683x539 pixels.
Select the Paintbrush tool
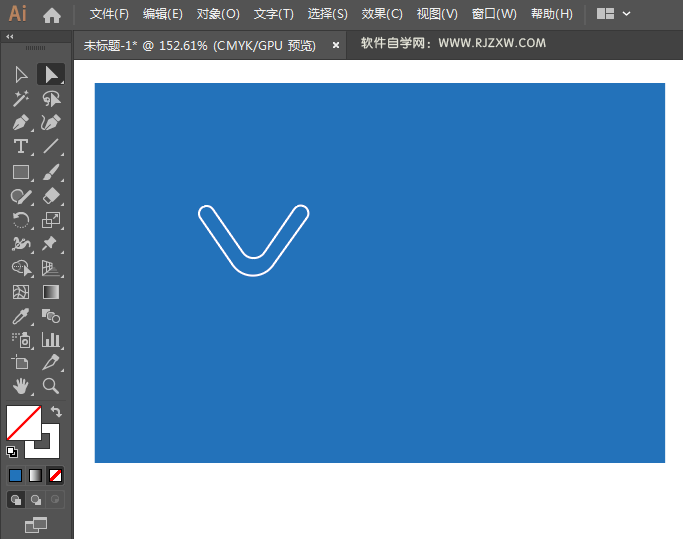coord(51,173)
